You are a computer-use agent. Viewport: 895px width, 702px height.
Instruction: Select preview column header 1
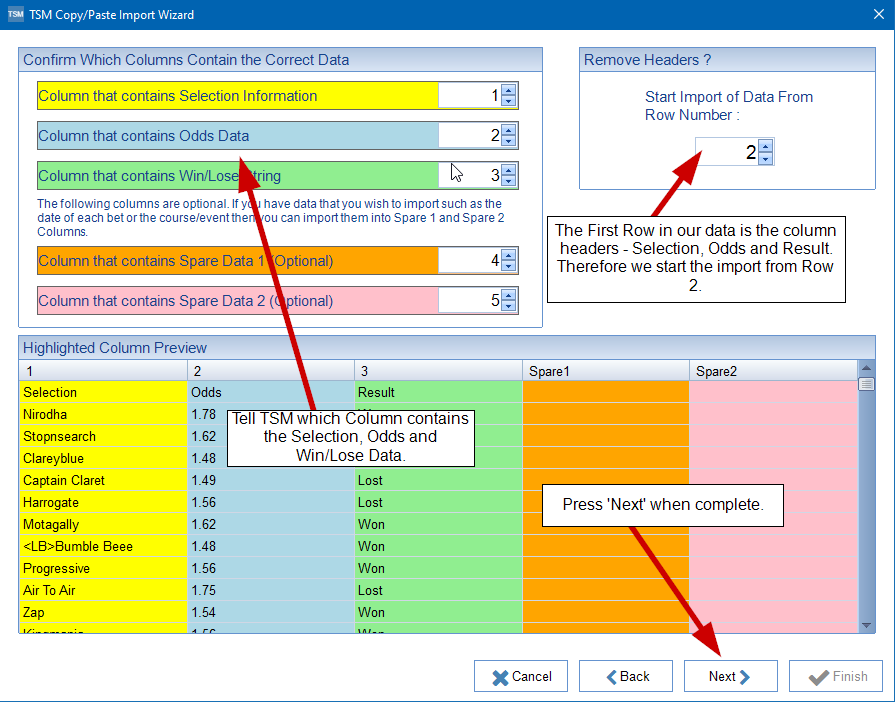point(103,371)
